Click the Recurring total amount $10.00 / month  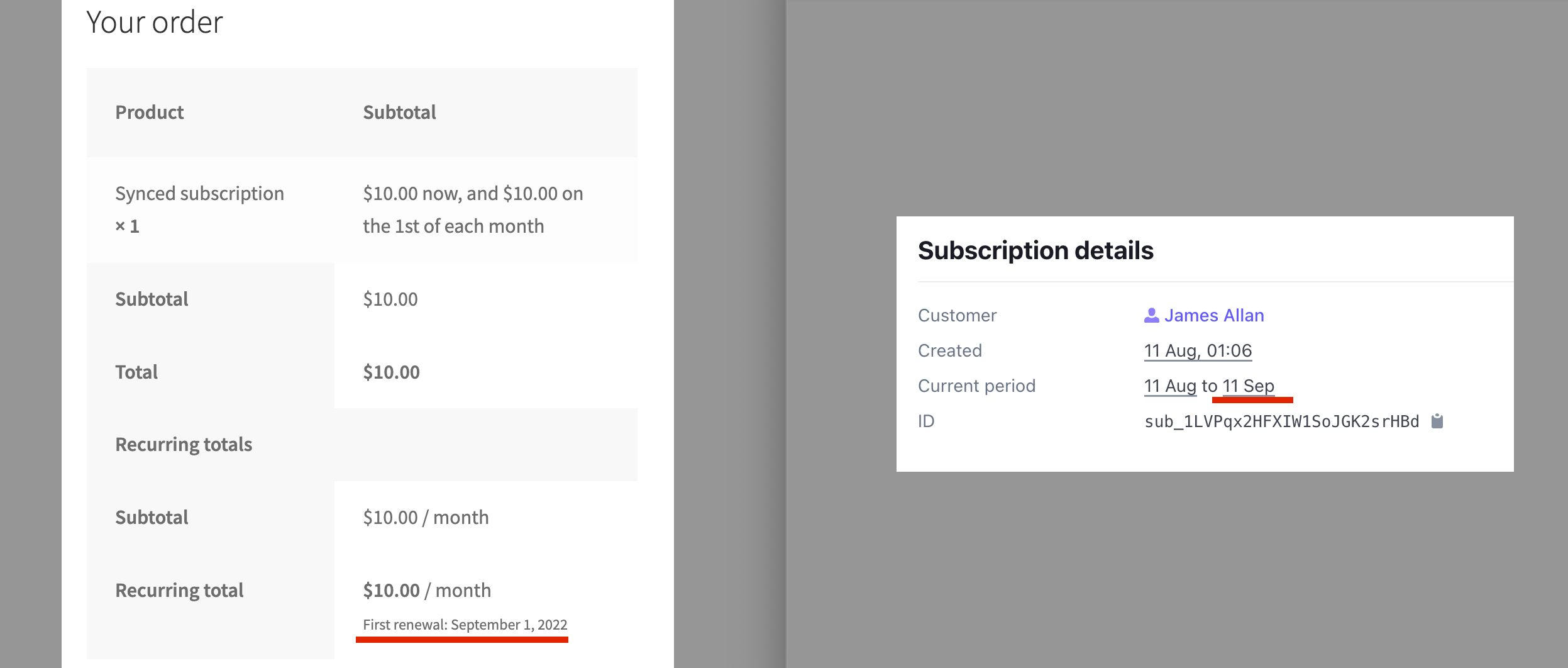click(x=426, y=590)
